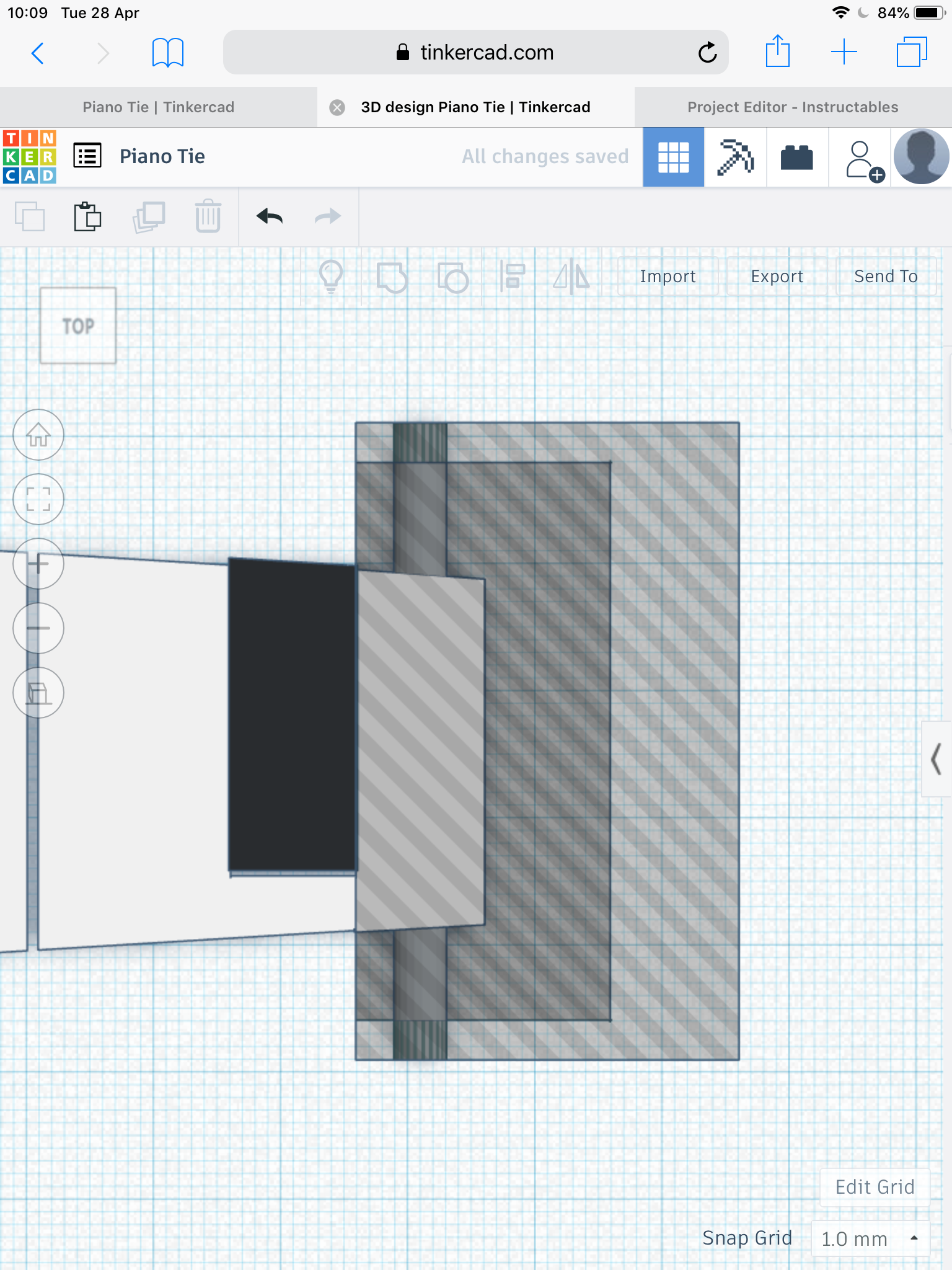Image resolution: width=952 pixels, height=1270 pixels.
Task: Click the Copy tool
Action: 30,216
